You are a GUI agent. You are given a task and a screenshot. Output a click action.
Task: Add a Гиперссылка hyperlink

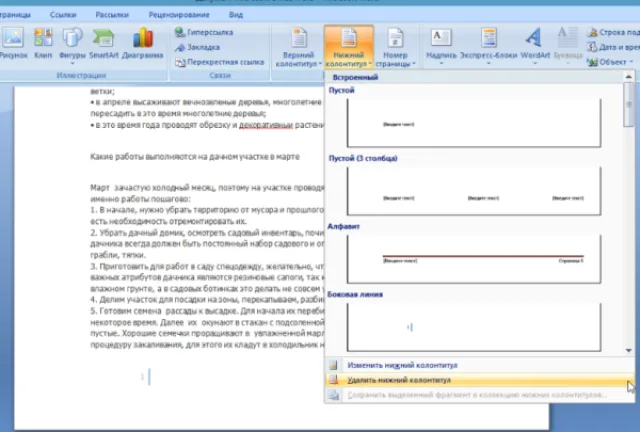pos(204,32)
